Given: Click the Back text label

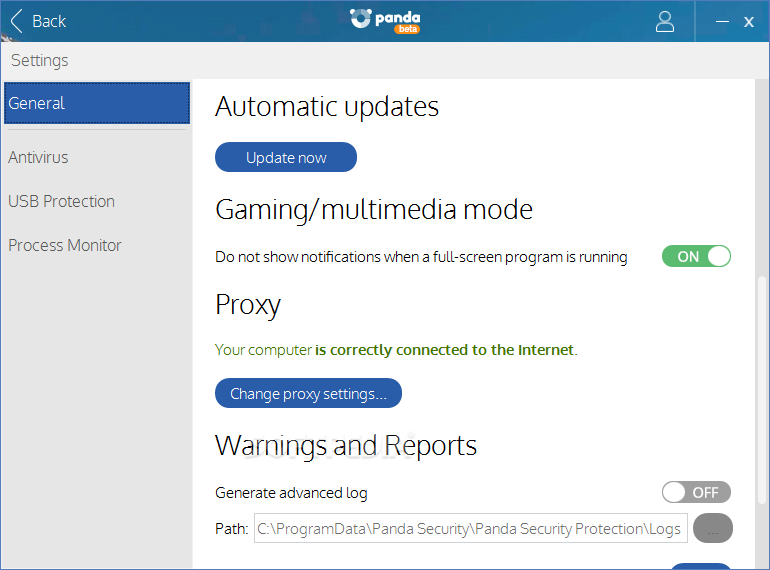Looking at the screenshot, I should pyautogui.click(x=49, y=21).
